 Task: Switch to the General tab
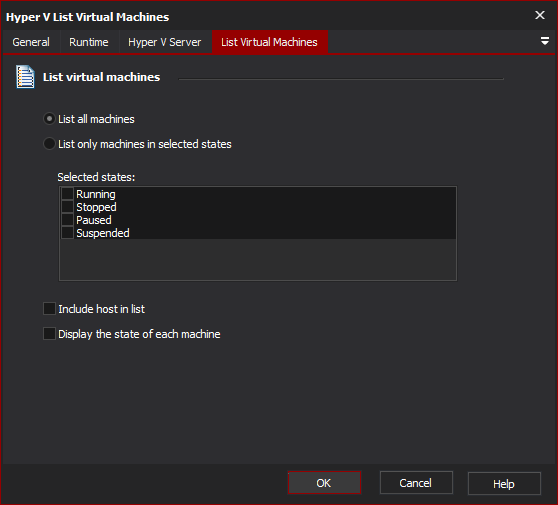pos(31,42)
